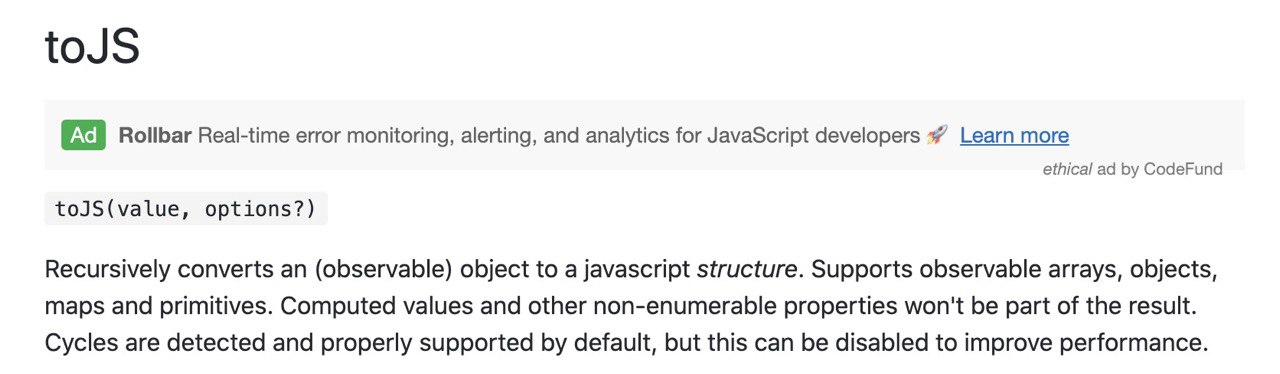Click the word CodeFund in the attribution

(1183, 169)
